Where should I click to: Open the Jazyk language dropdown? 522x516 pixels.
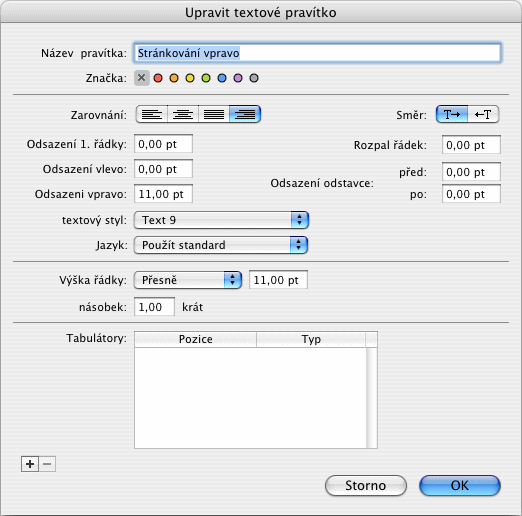pyautogui.click(x=221, y=245)
